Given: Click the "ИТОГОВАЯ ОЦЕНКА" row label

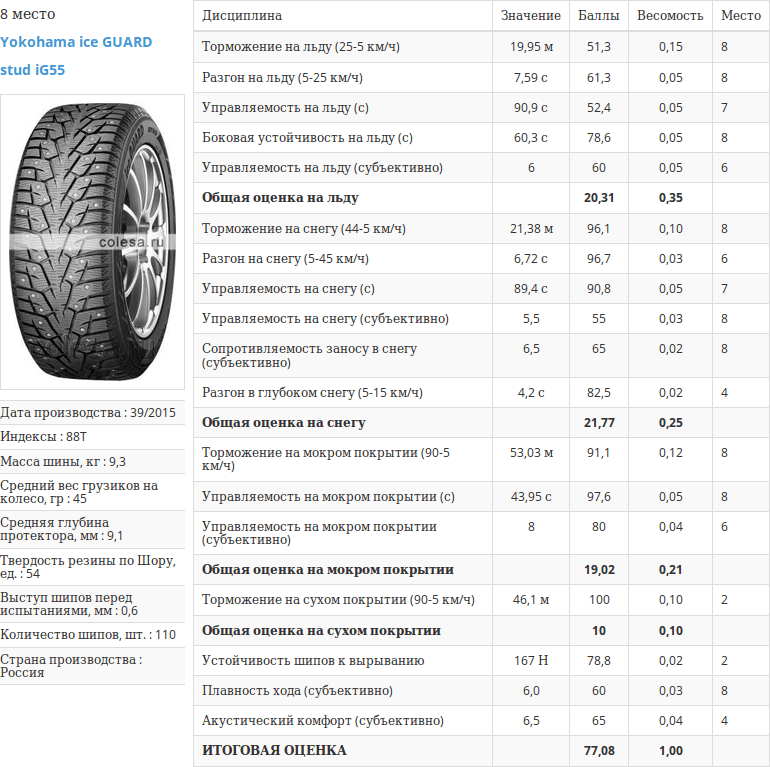Looking at the screenshot, I should click(x=274, y=750).
